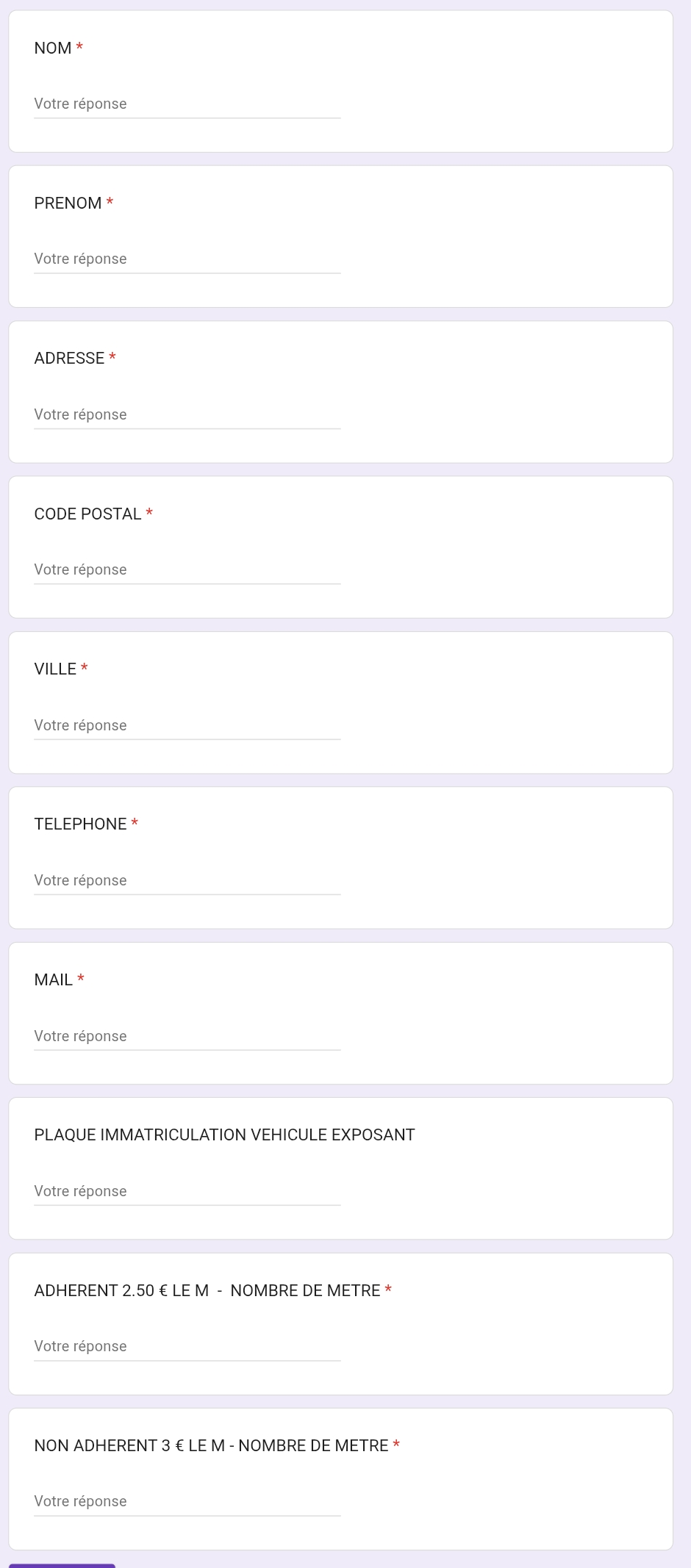Click the MAIL question label
The image size is (691, 1568).
pos(53,980)
